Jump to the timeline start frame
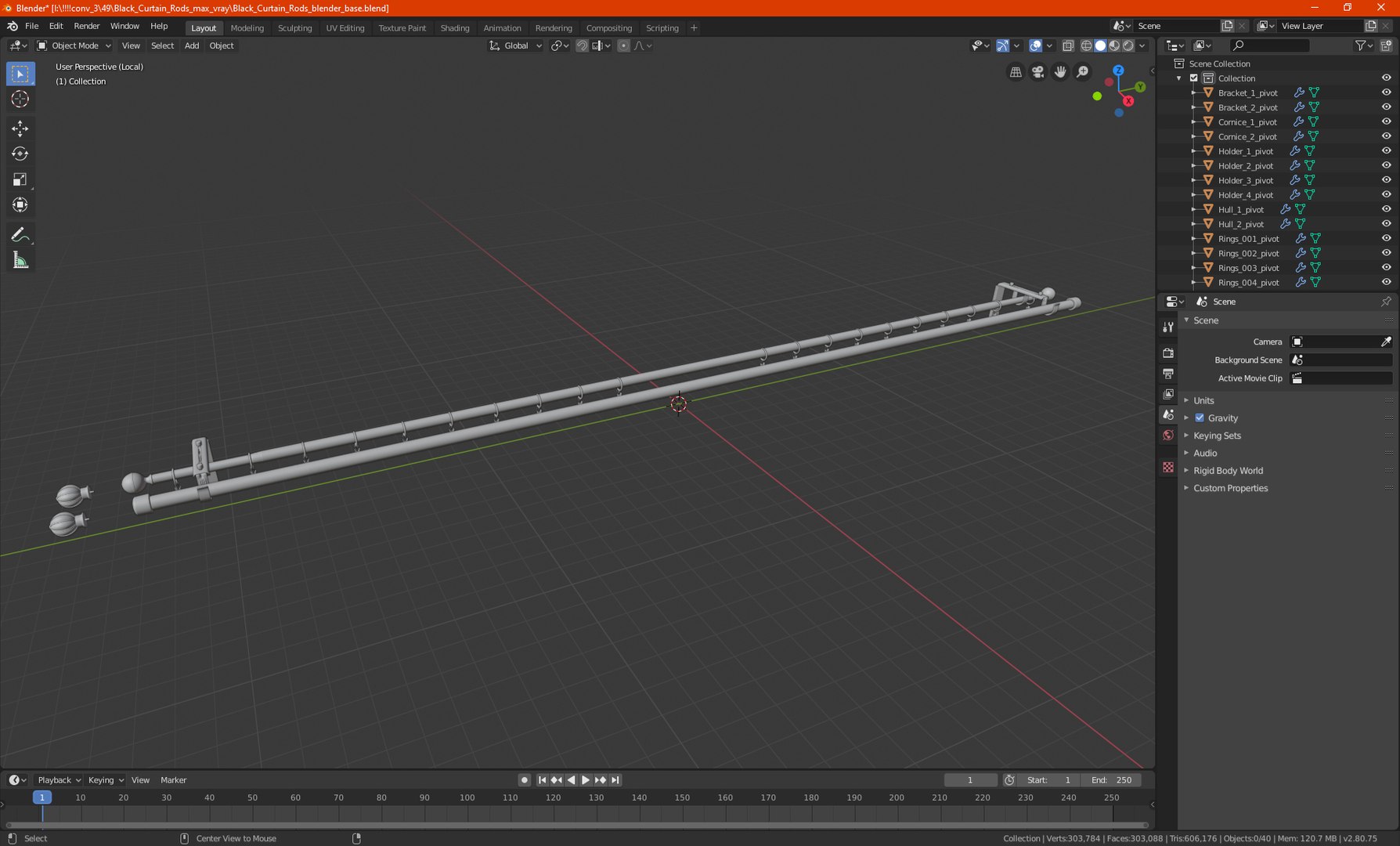 tap(542, 780)
